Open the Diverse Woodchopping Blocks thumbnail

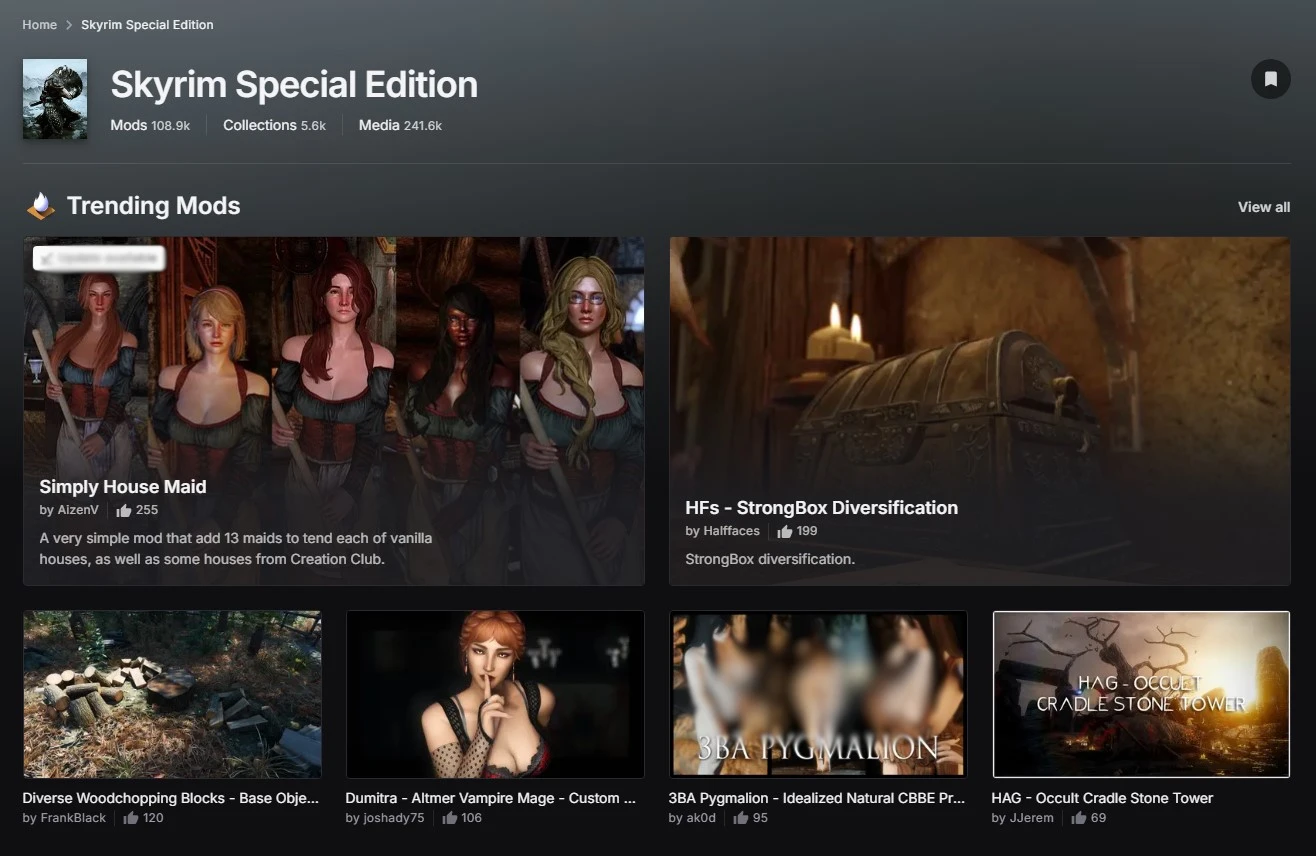click(x=172, y=694)
